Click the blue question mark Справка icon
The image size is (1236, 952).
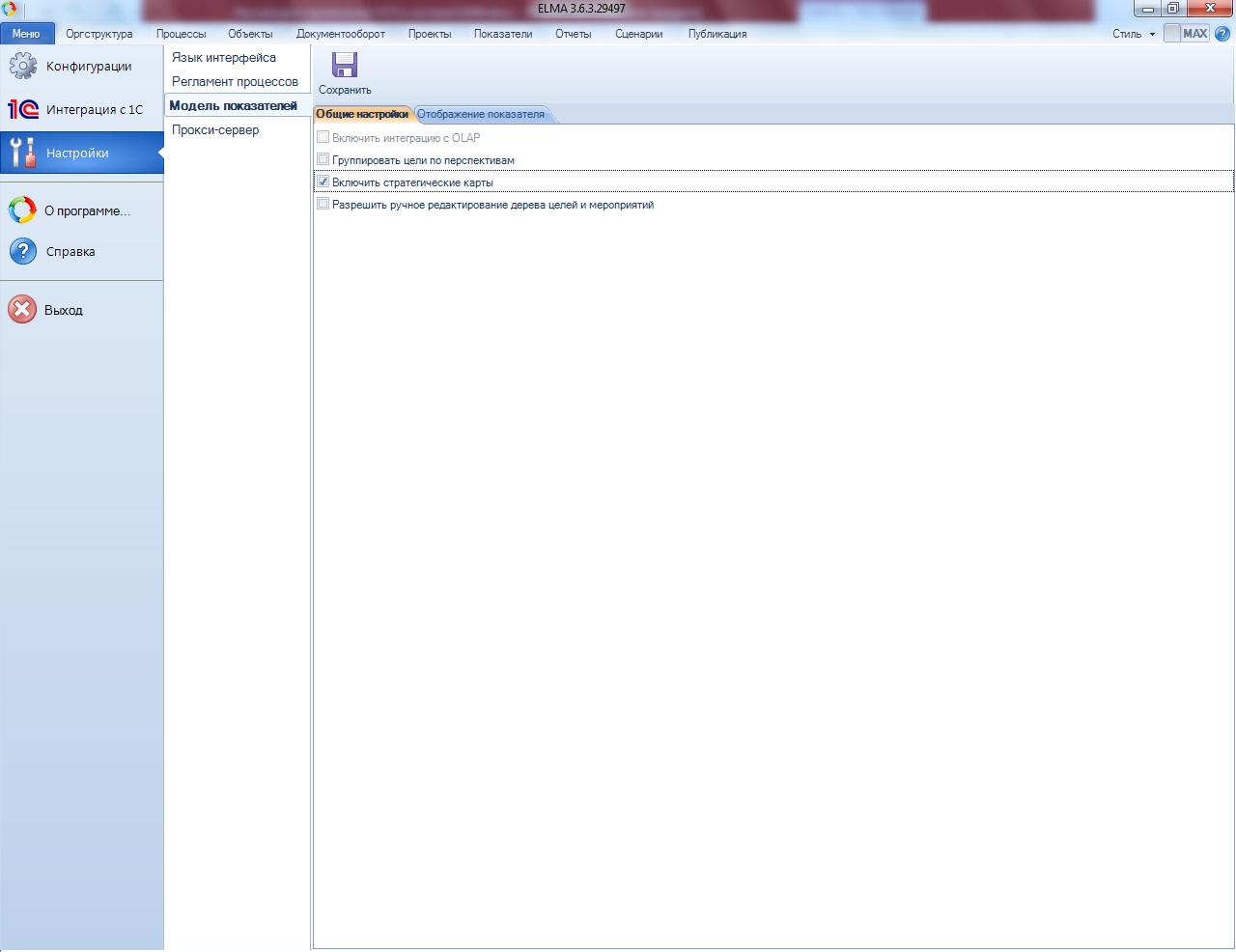(23, 252)
